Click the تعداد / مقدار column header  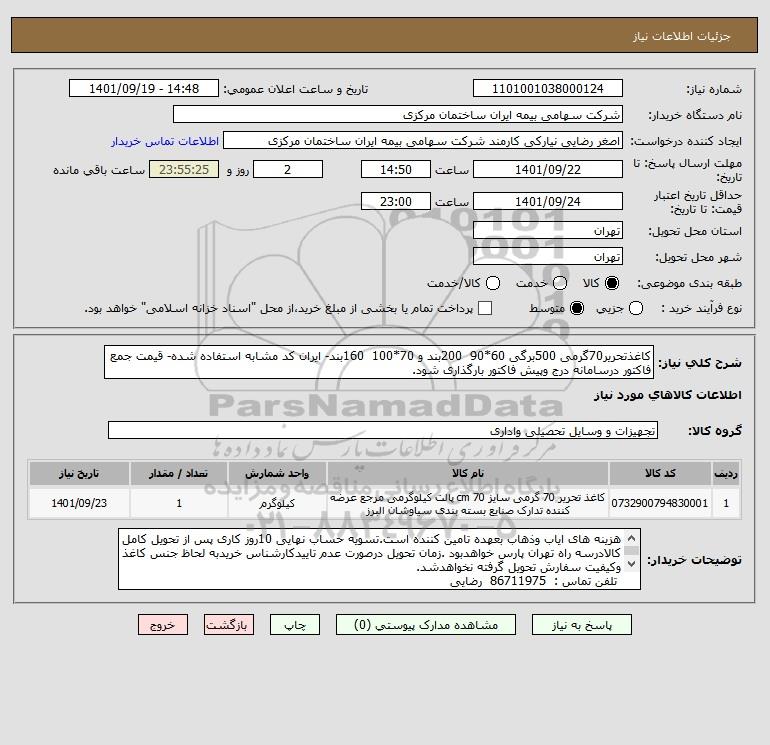point(179,473)
